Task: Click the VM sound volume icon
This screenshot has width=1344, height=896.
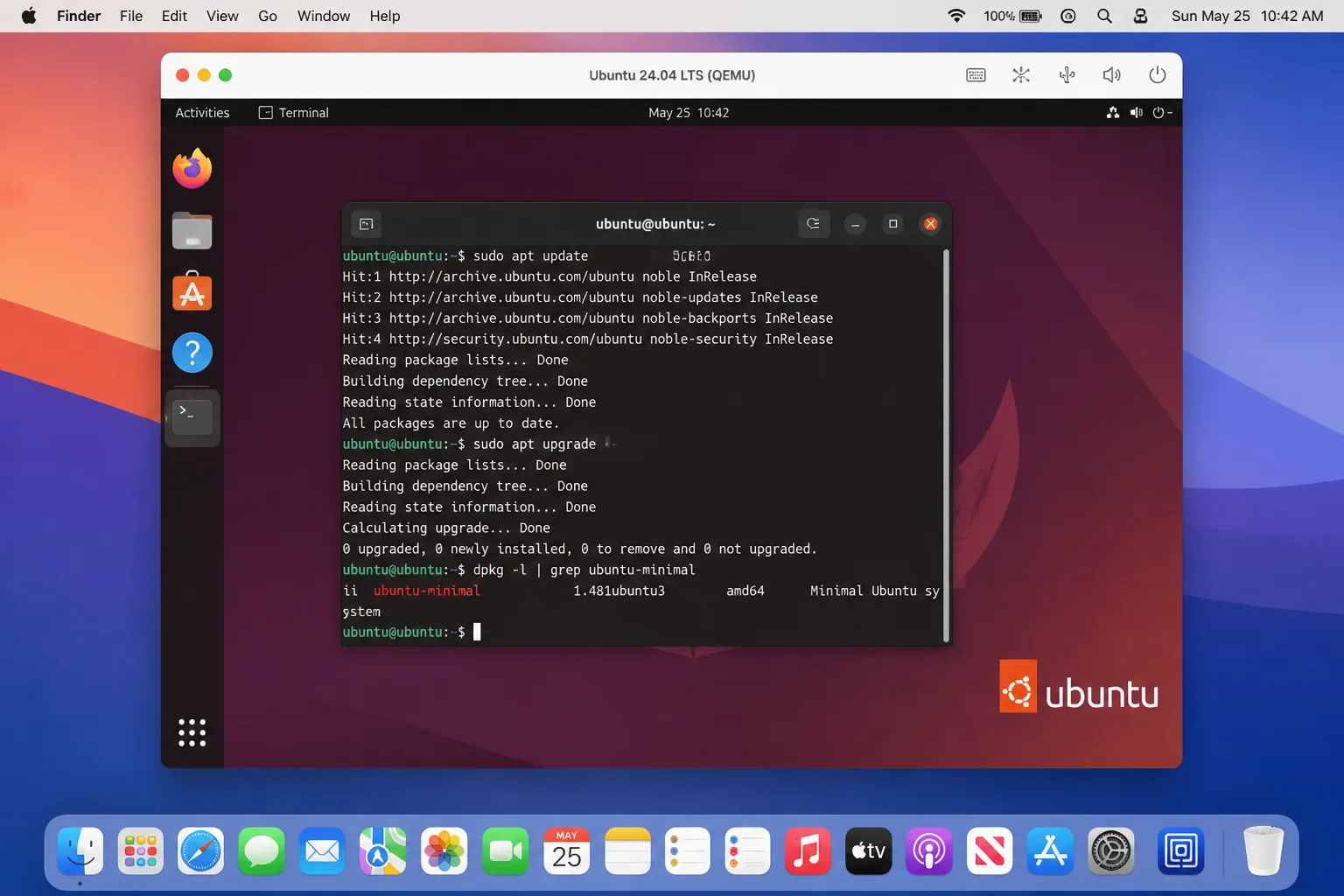Action: [1112, 75]
